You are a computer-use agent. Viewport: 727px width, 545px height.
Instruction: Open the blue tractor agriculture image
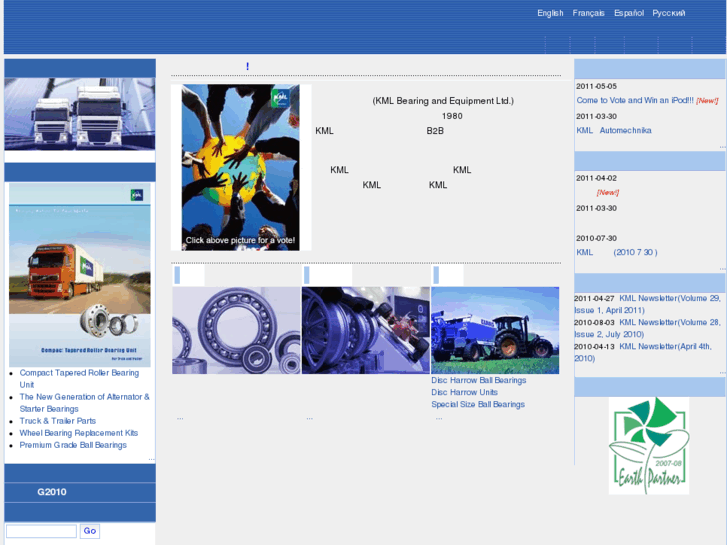[495, 330]
